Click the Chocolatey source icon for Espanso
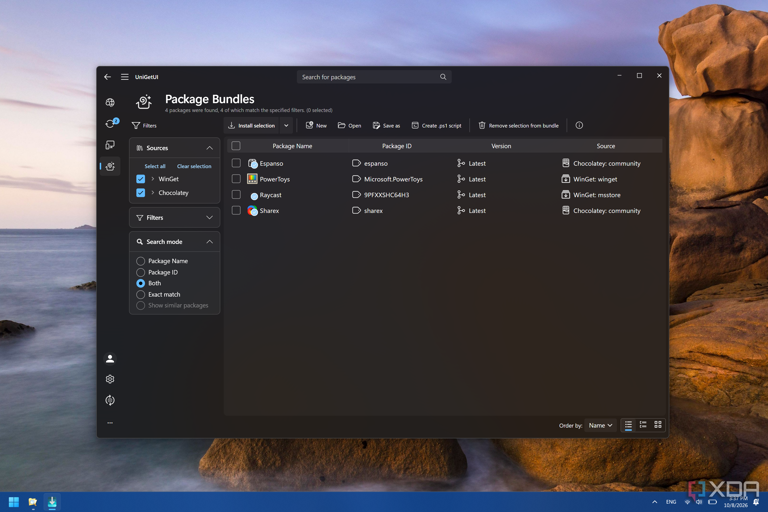The height and width of the screenshot is (512, 768). tap(566, 163)
